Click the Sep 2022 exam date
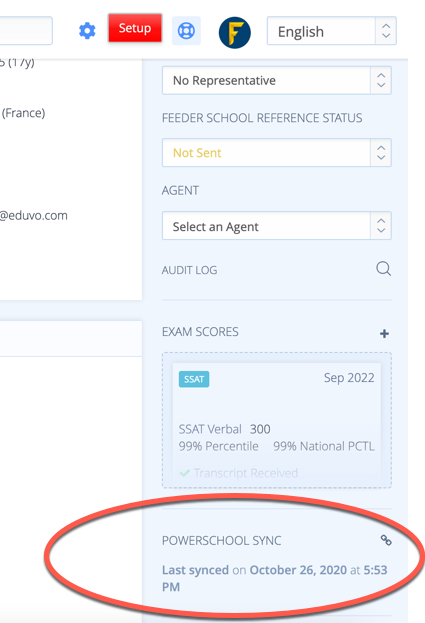Image resolution: width=425 pixels, height=623 pixels. [349, 377]
